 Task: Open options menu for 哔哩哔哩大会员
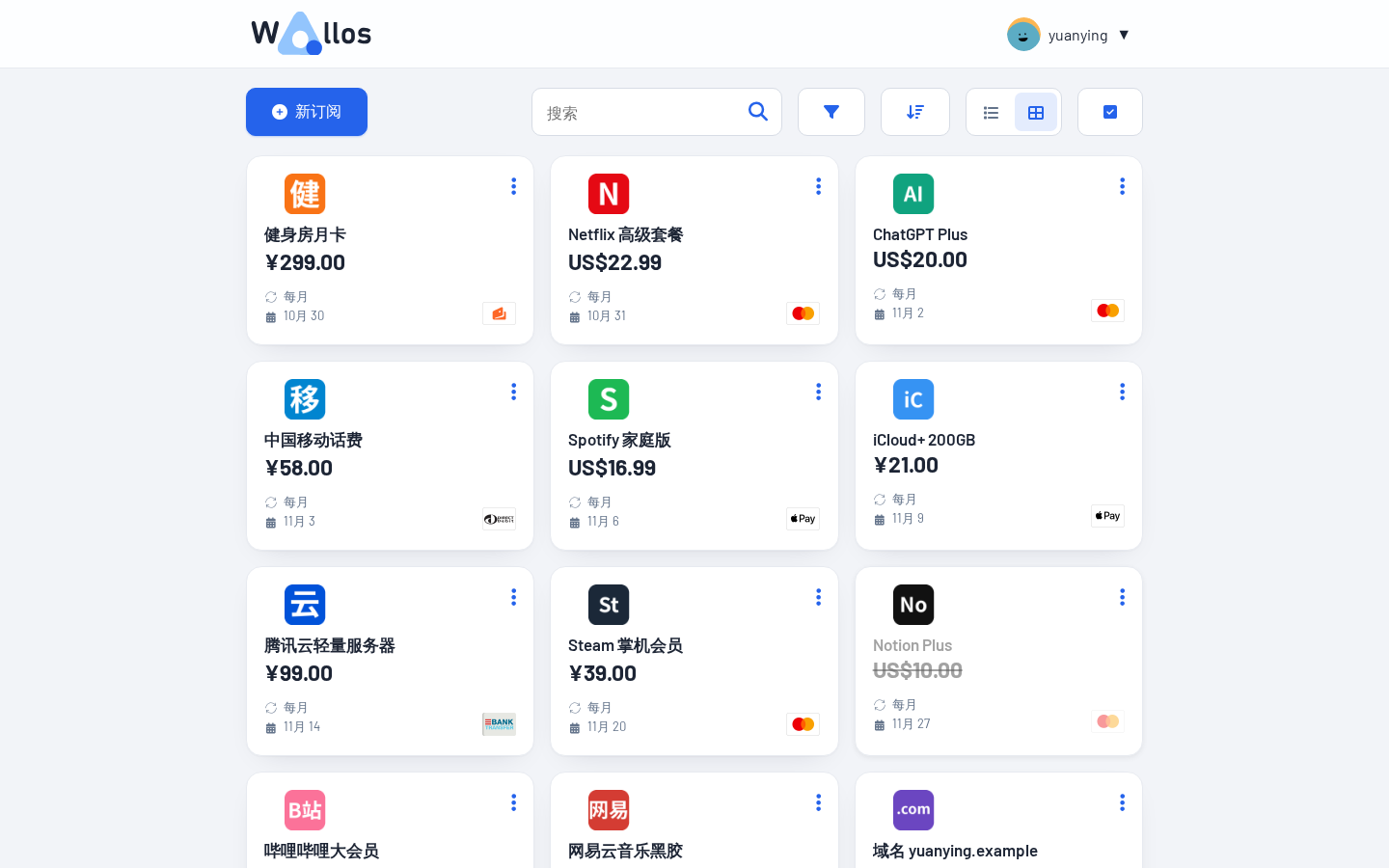(x=514, y=802)
